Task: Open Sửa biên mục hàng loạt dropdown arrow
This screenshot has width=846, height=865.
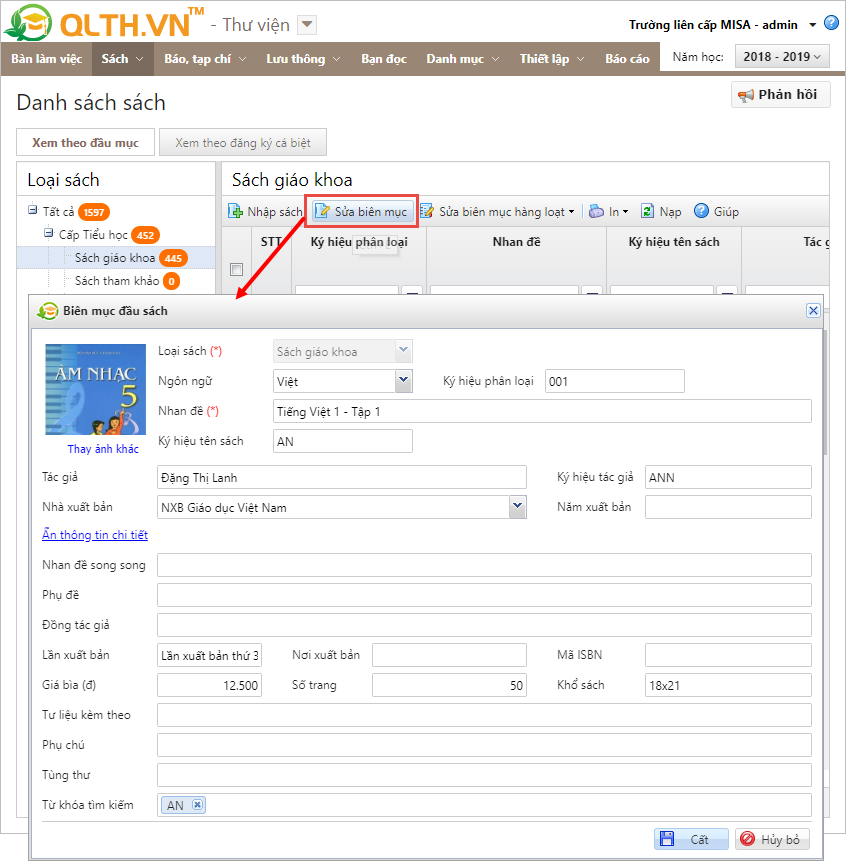Action: point(571,211)
